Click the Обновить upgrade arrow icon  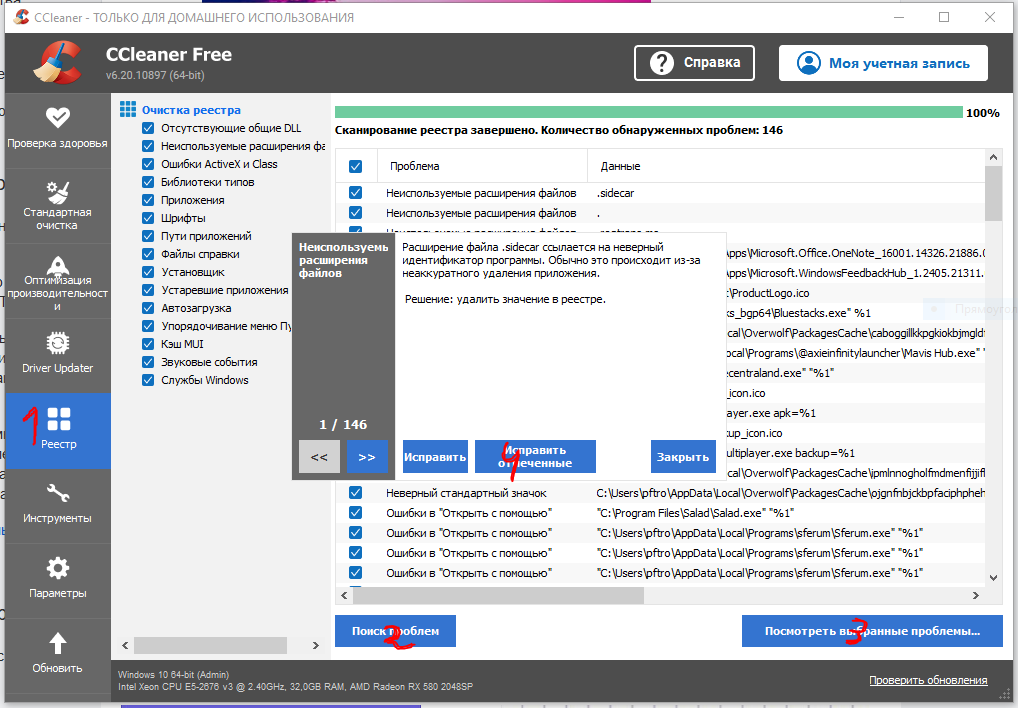(58, 643)
